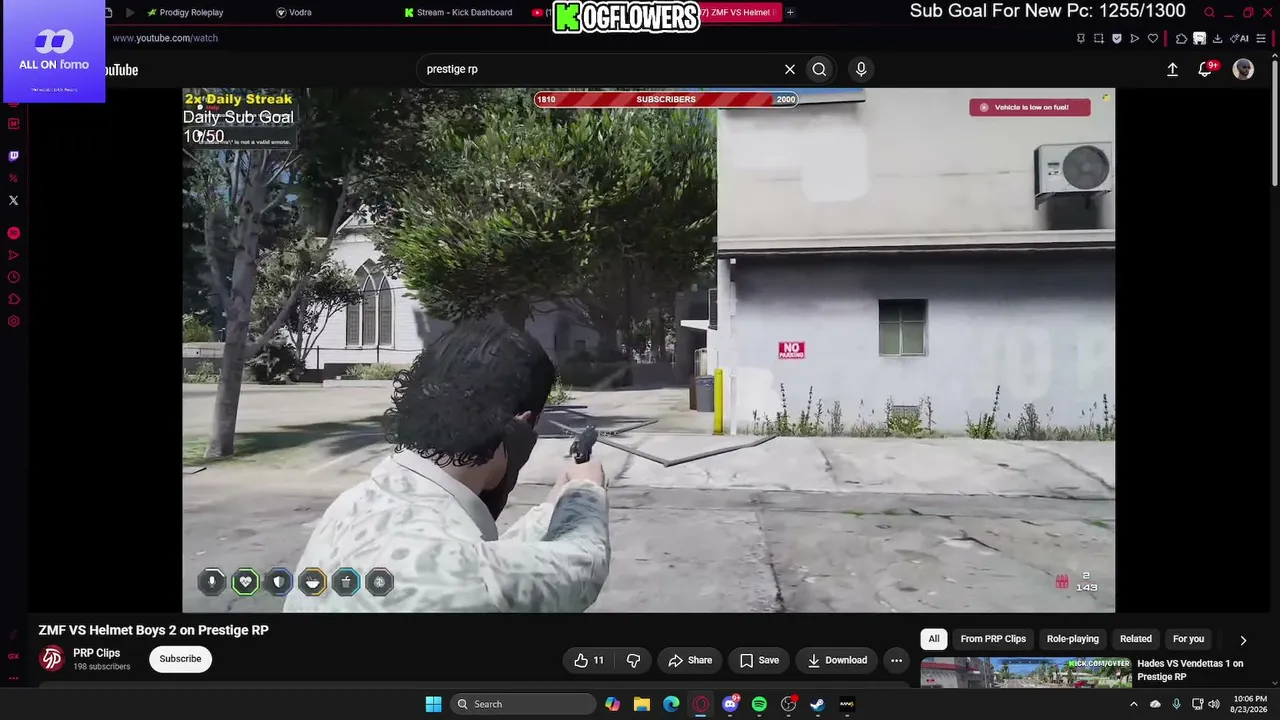
Task: Save the video to a playlist
Action: pos(759,660)
